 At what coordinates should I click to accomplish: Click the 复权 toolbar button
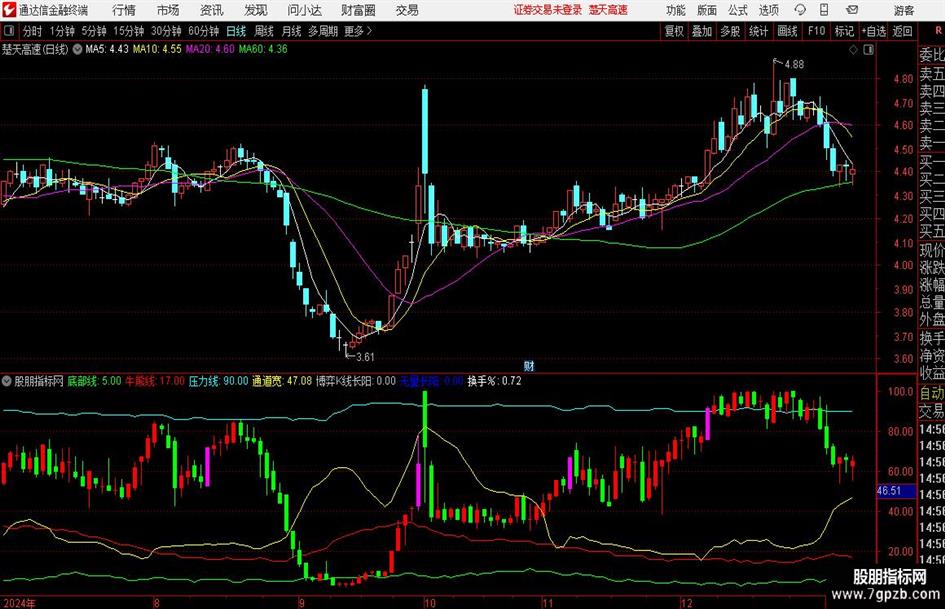(x=674, y=31)
